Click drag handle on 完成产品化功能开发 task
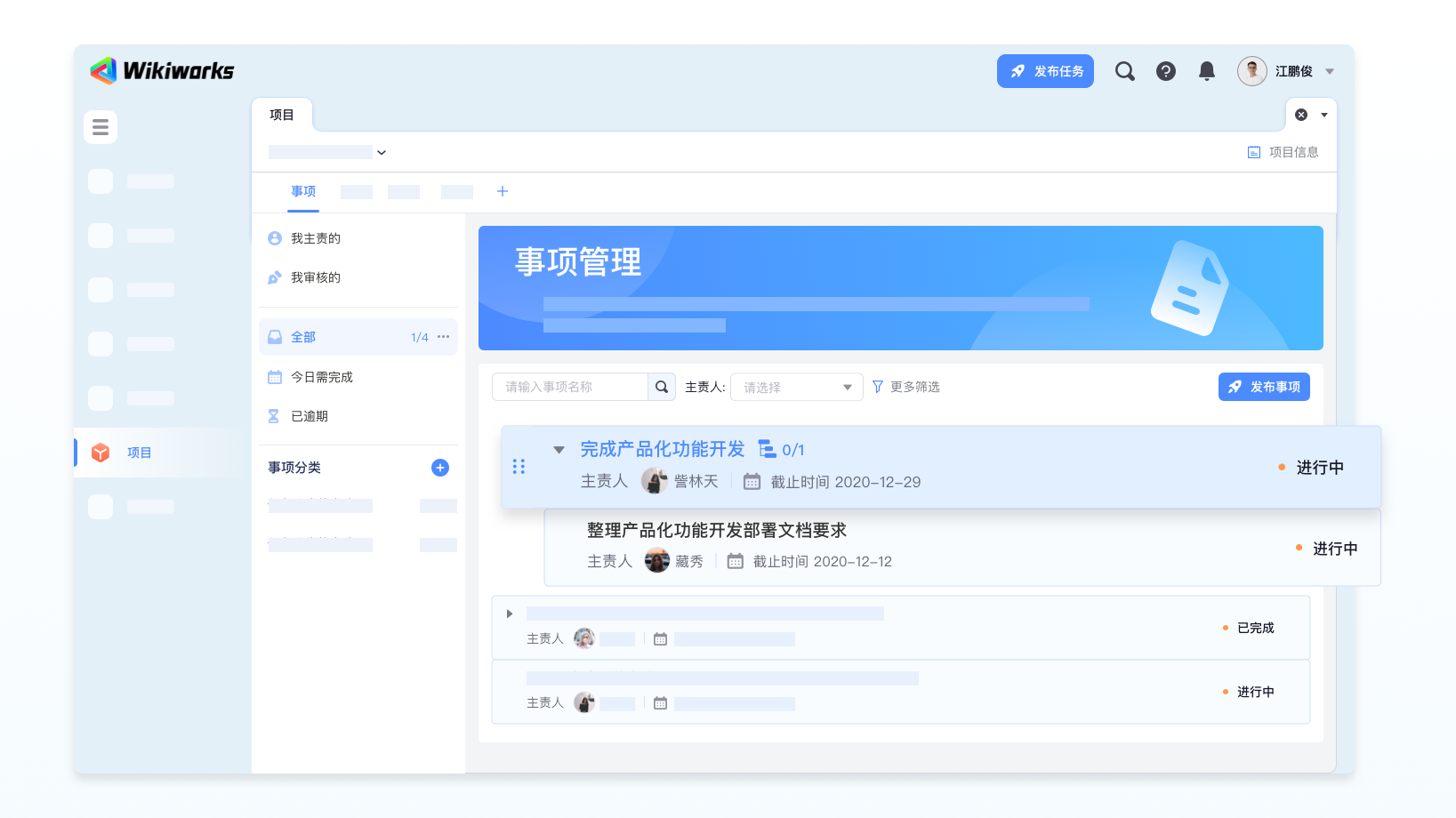The width and height of the screenshot is (1456, 818). [x=519, y=467]
